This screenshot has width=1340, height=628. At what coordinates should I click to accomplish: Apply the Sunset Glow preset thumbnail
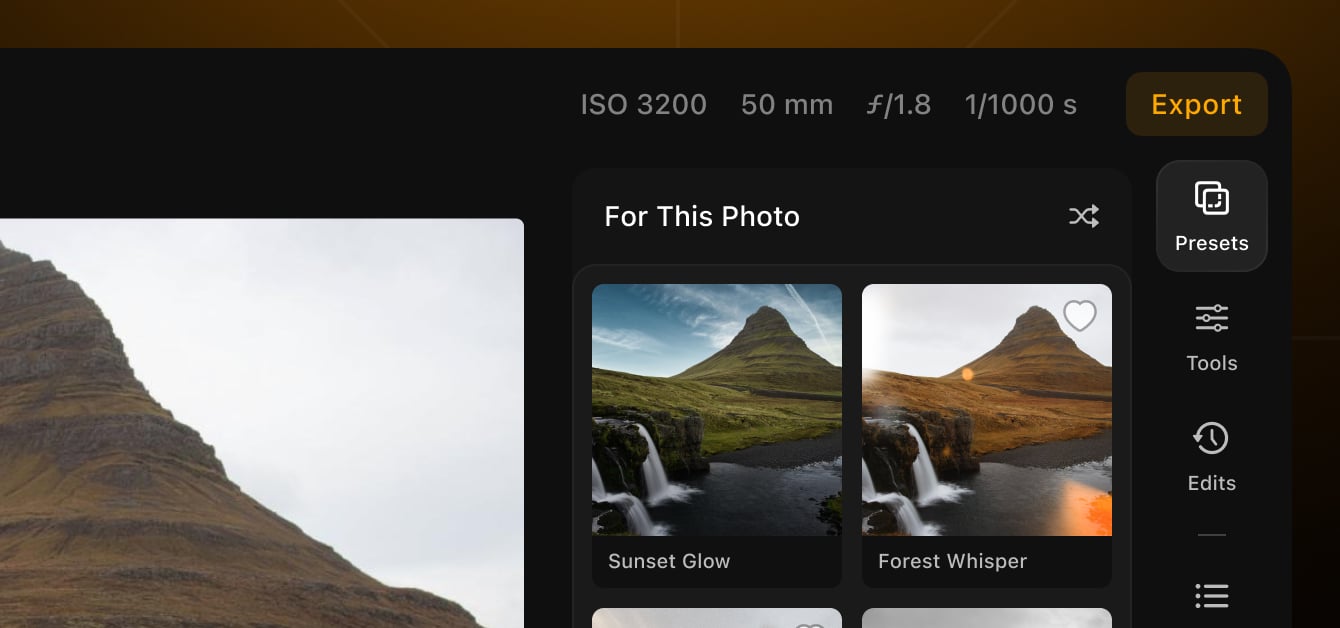pyautogui.click(x=717, y=410)
